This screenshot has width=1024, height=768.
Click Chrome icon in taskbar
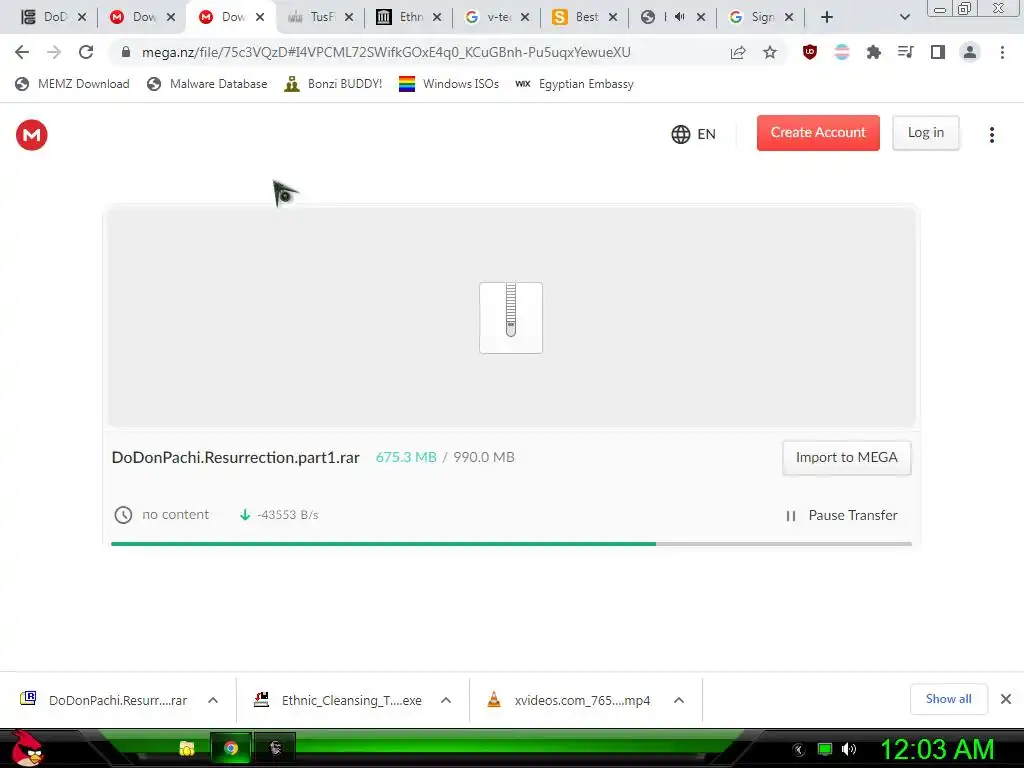point(231,748)
